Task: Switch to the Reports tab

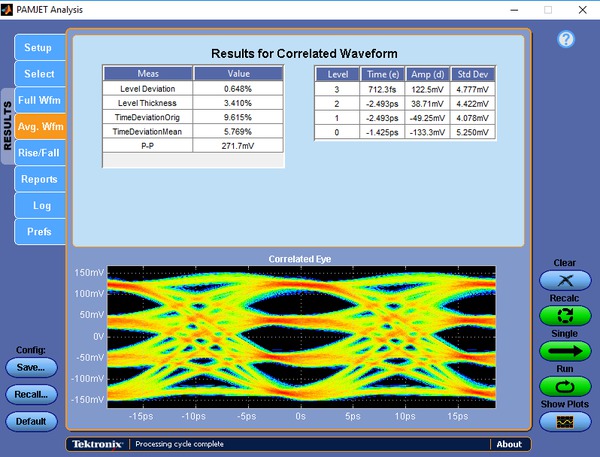Action: click(39, 179)
